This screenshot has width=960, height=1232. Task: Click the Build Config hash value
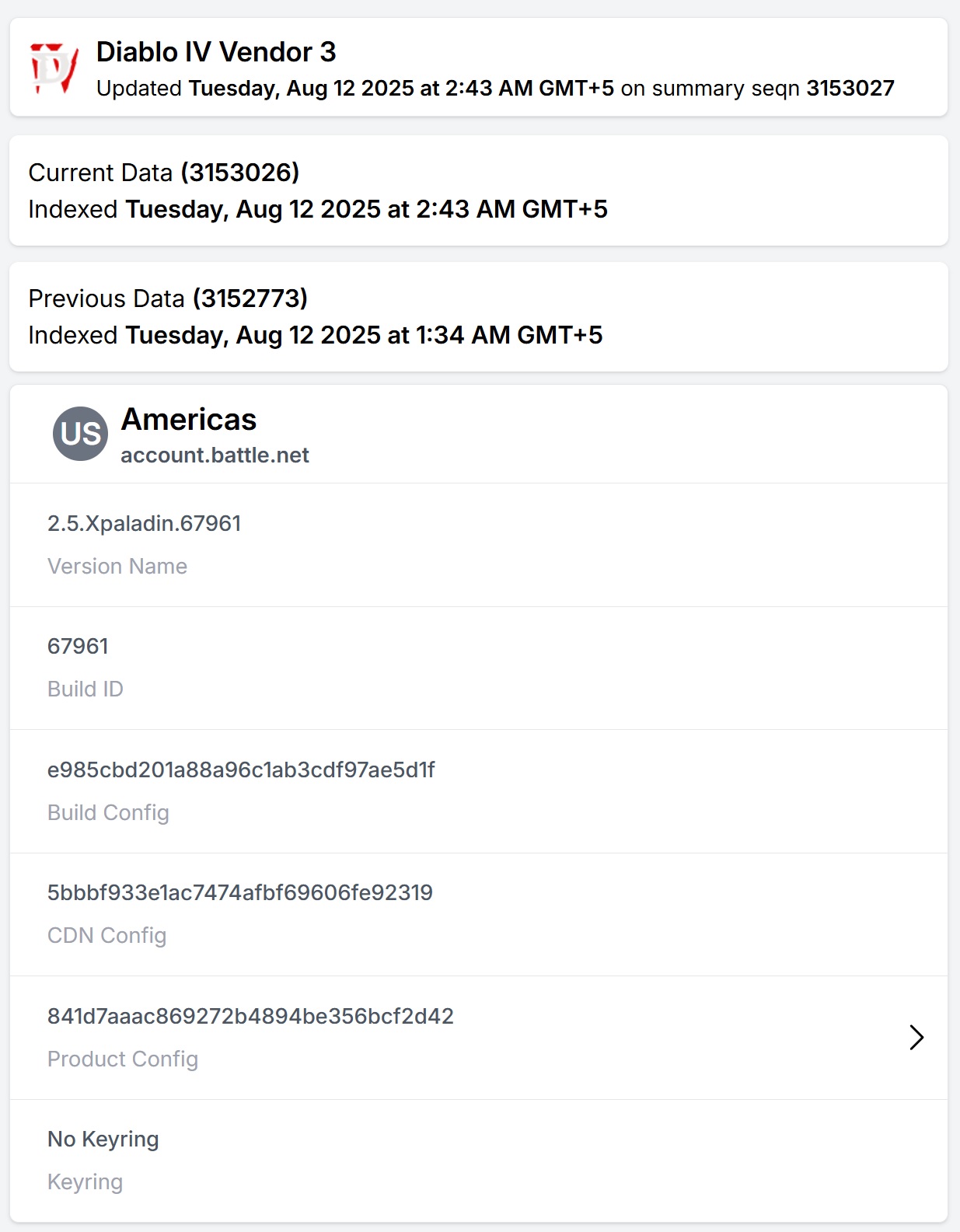[x=241, y=770]
